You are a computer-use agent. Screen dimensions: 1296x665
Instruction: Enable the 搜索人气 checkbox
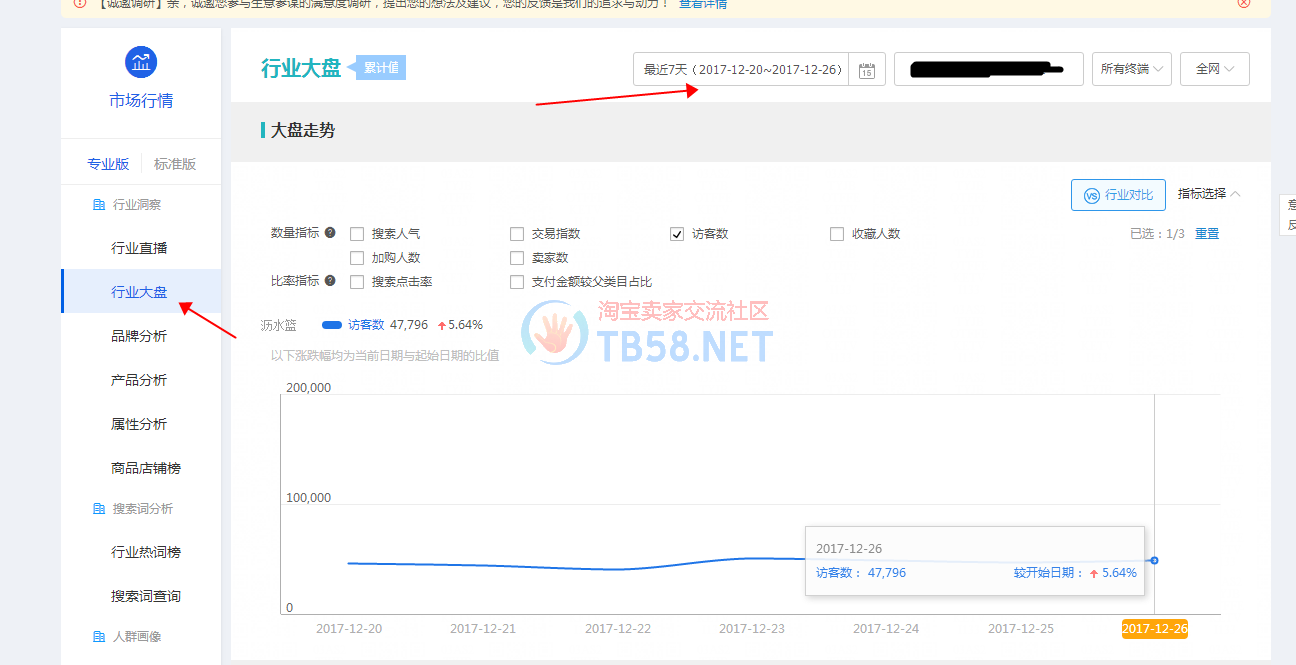point(357,234)
